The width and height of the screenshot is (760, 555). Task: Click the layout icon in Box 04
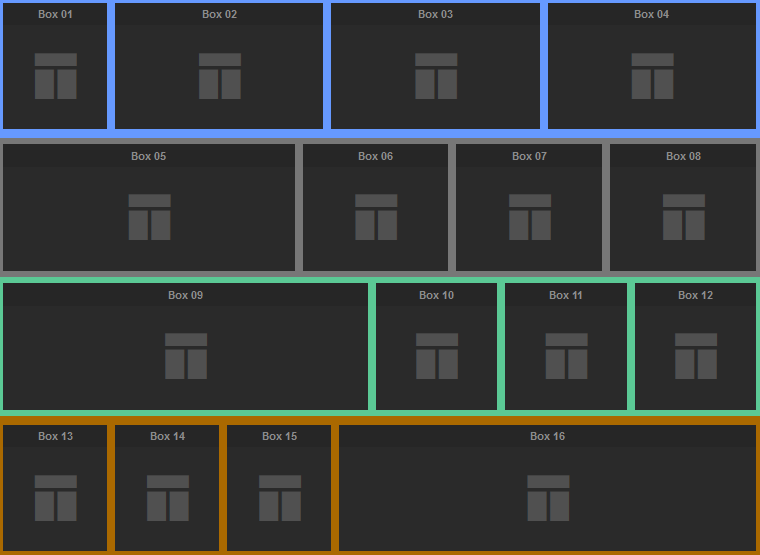point(652,76)
